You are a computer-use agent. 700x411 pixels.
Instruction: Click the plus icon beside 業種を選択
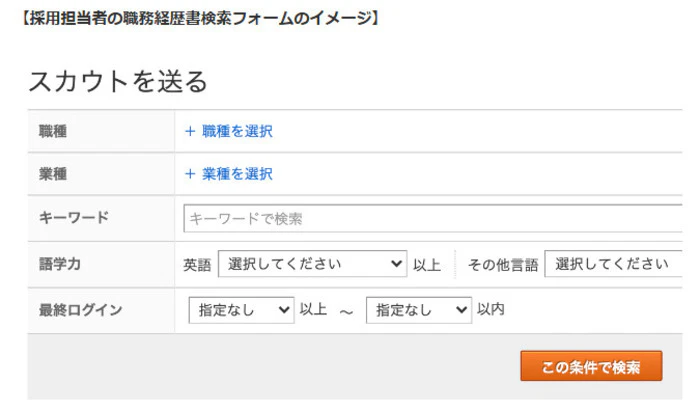click(x=190, y=174)
